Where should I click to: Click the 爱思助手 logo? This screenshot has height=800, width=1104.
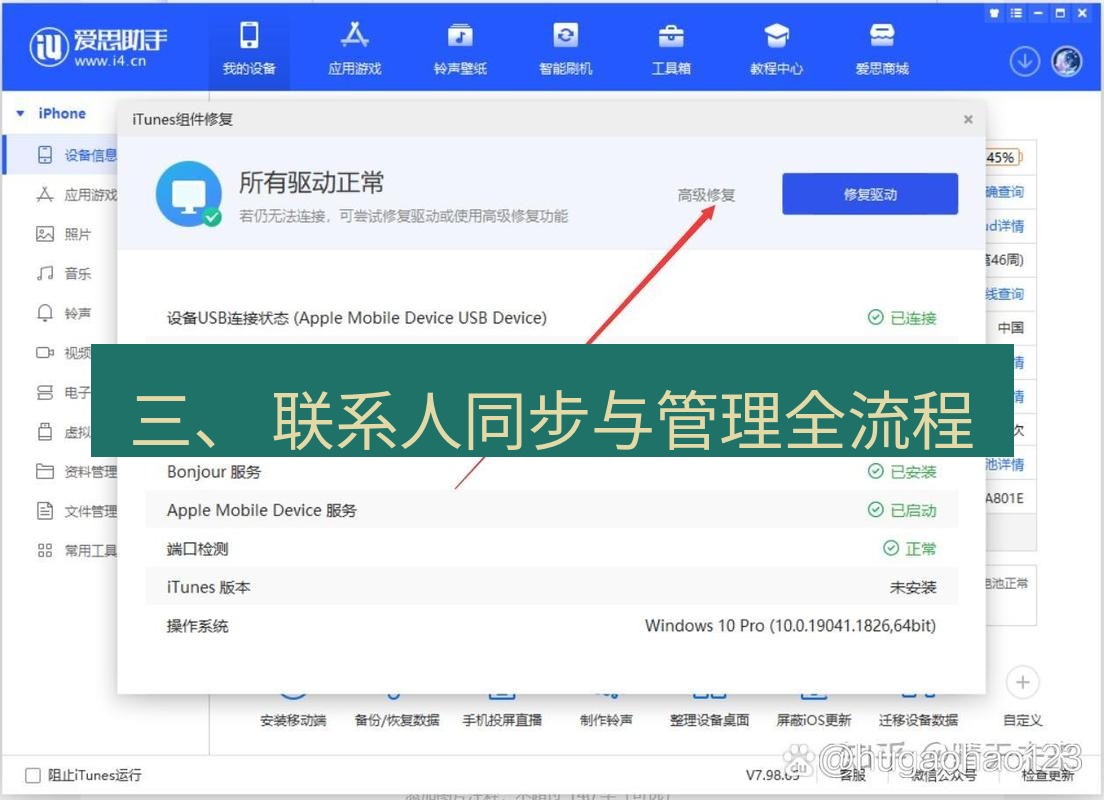point(99,47)
